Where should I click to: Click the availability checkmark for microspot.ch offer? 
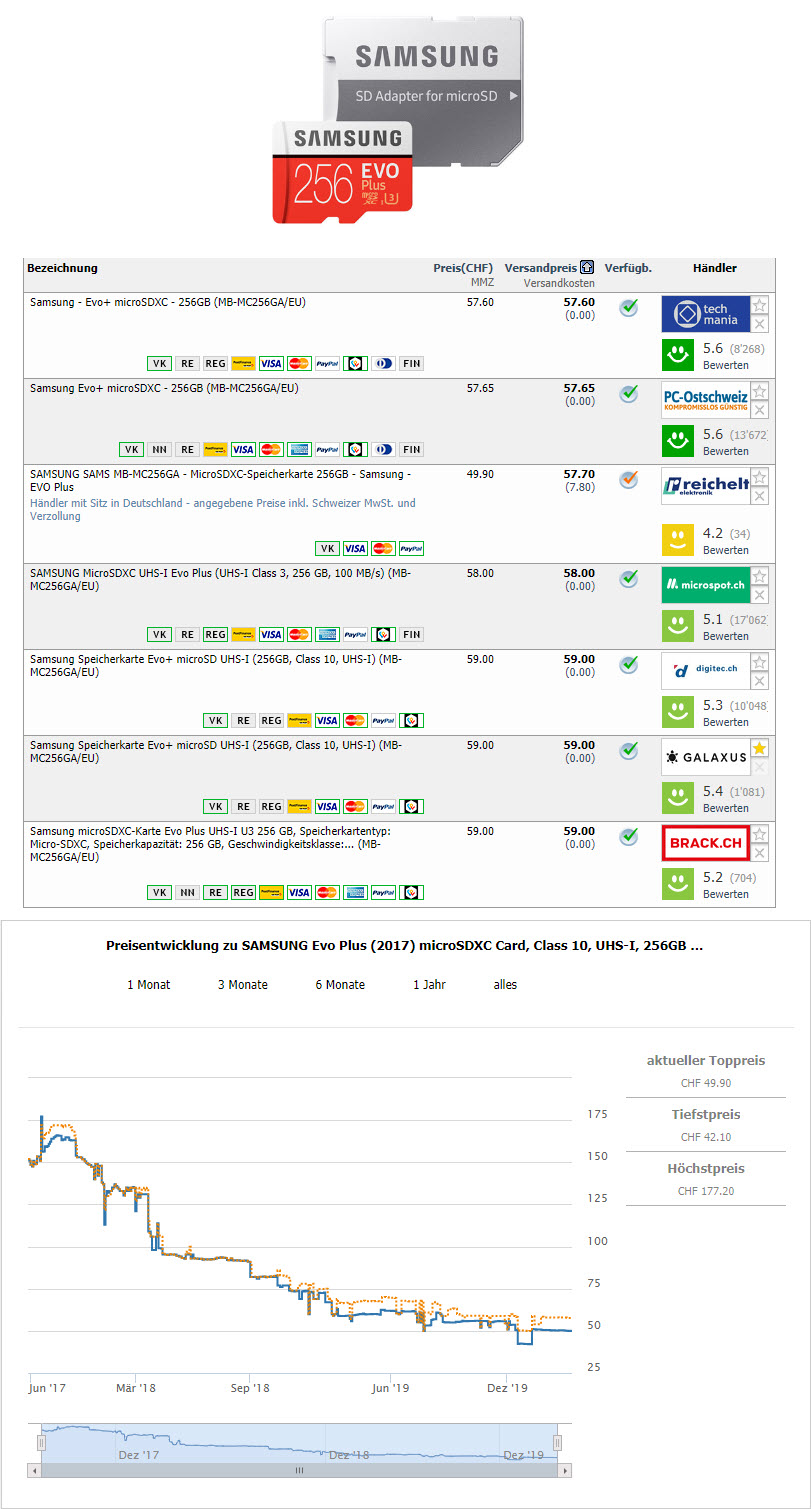pyautogui.click(x=628, y=579)
